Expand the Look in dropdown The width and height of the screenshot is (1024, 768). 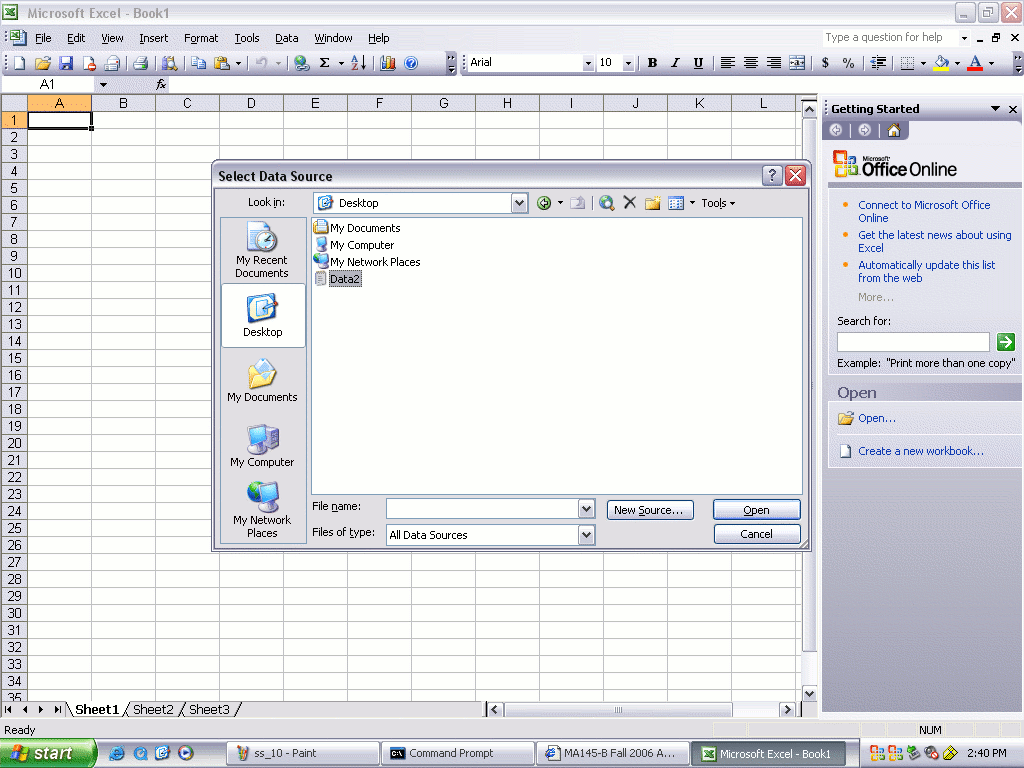click(x=519, y=203)
